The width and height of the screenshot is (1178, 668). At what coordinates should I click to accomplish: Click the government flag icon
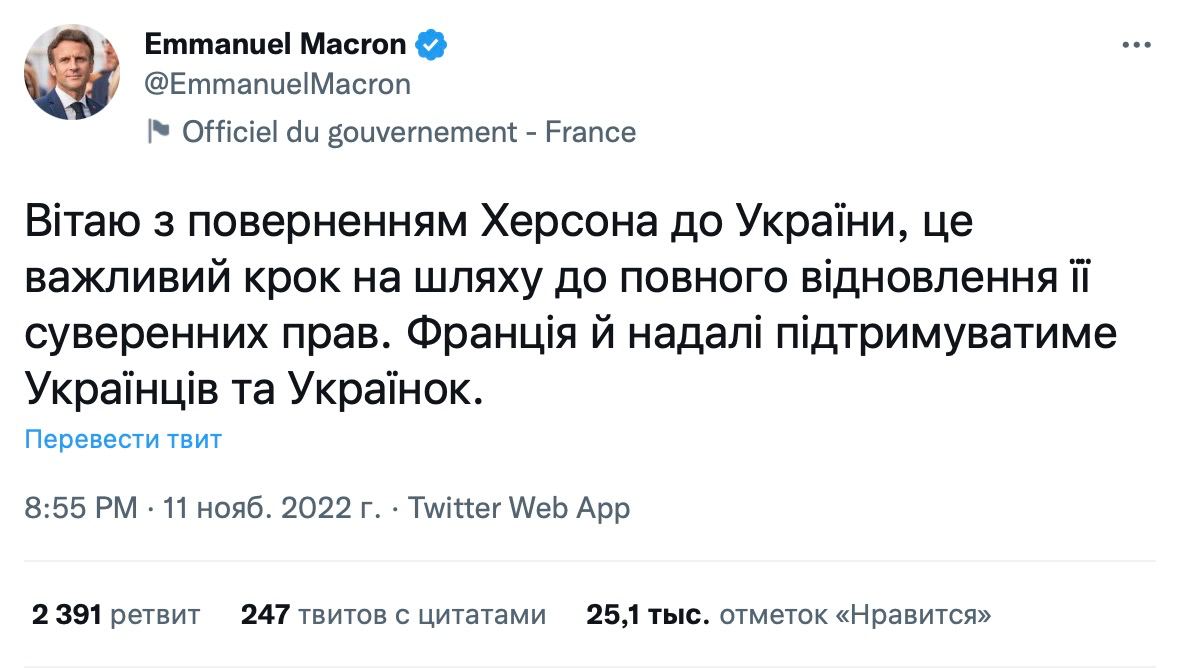[x=158, y=131]
